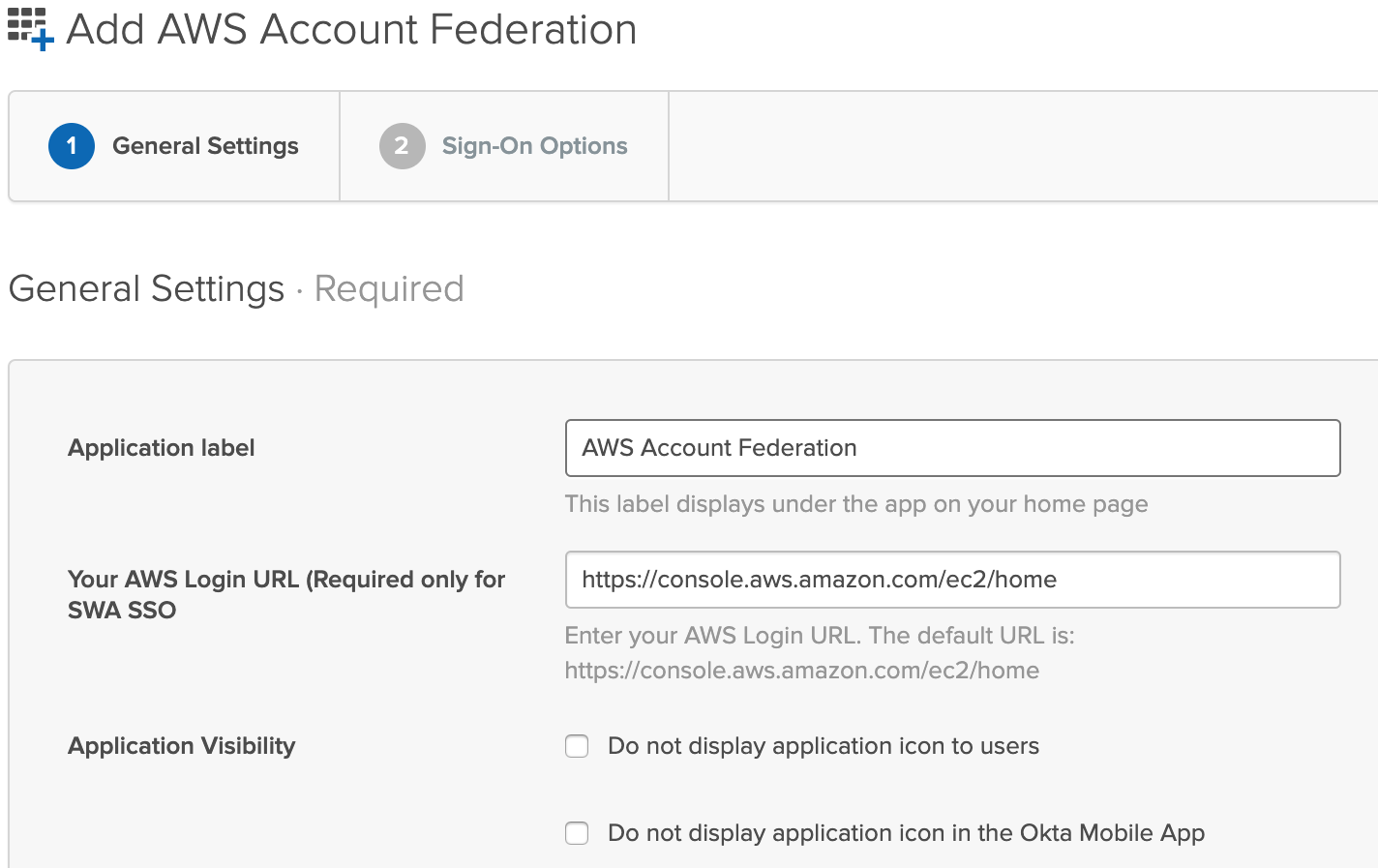Click the Okta Mobile App visibility option text
The height and width of the screenshot is (868, 1378).
(x=906, y=833)
